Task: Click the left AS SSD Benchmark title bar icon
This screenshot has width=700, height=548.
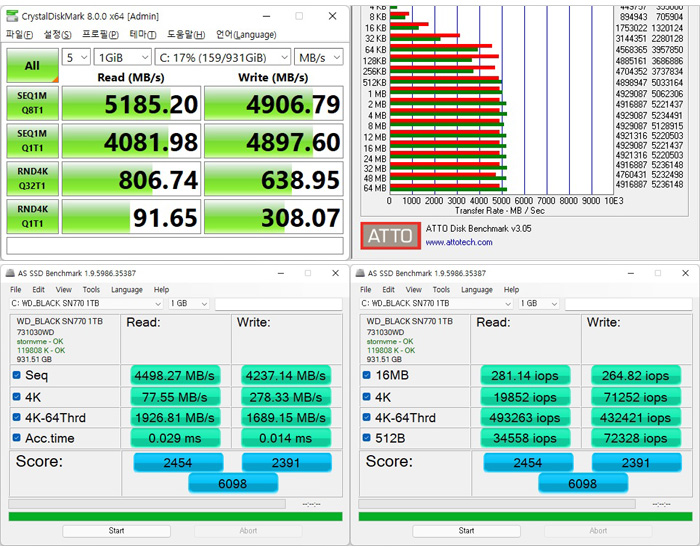Action: tap(10, 273)
